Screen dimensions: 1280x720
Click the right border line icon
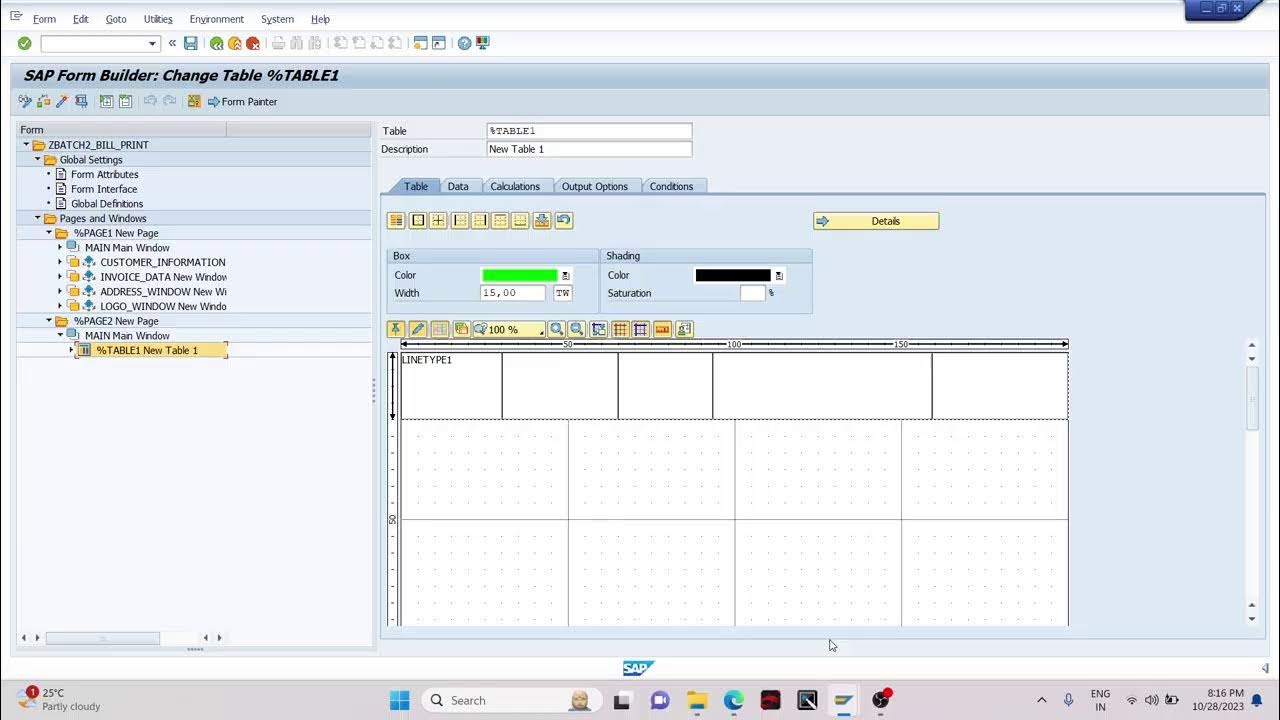pos(480,220)
